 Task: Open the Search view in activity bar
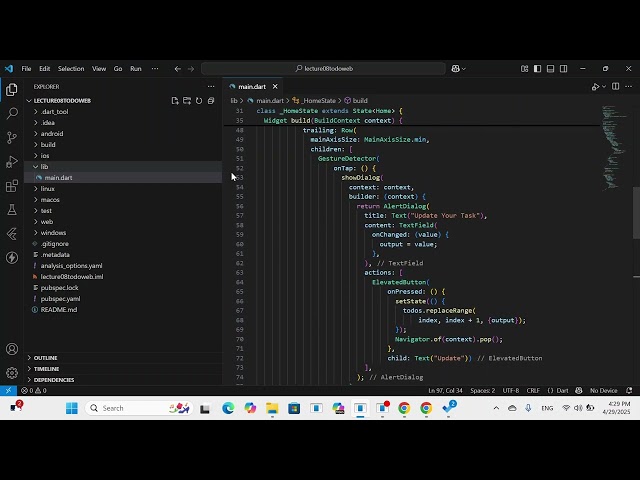click(12, 113)
